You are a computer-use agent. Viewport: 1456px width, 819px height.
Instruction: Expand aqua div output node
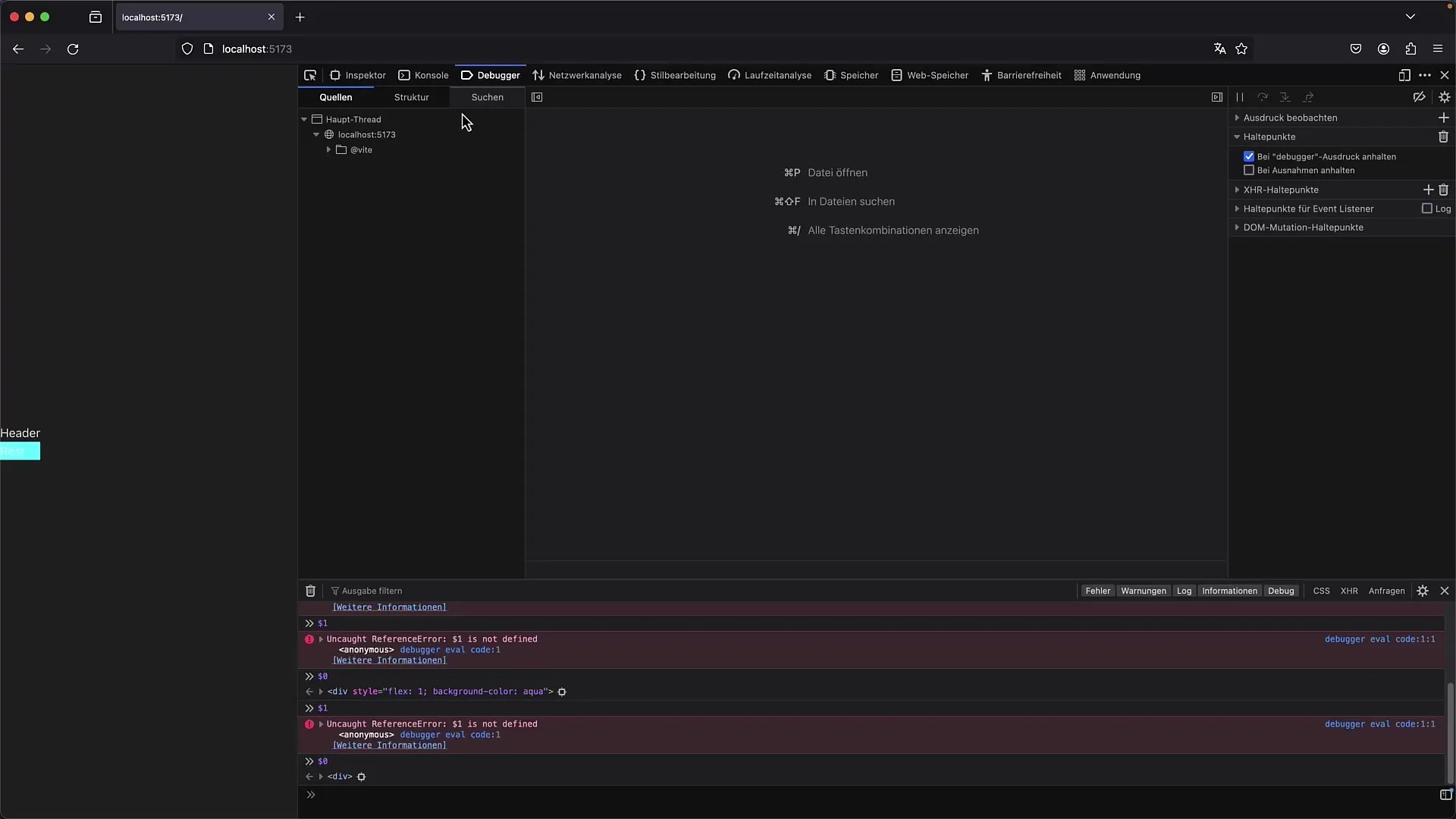pos(321,692)
